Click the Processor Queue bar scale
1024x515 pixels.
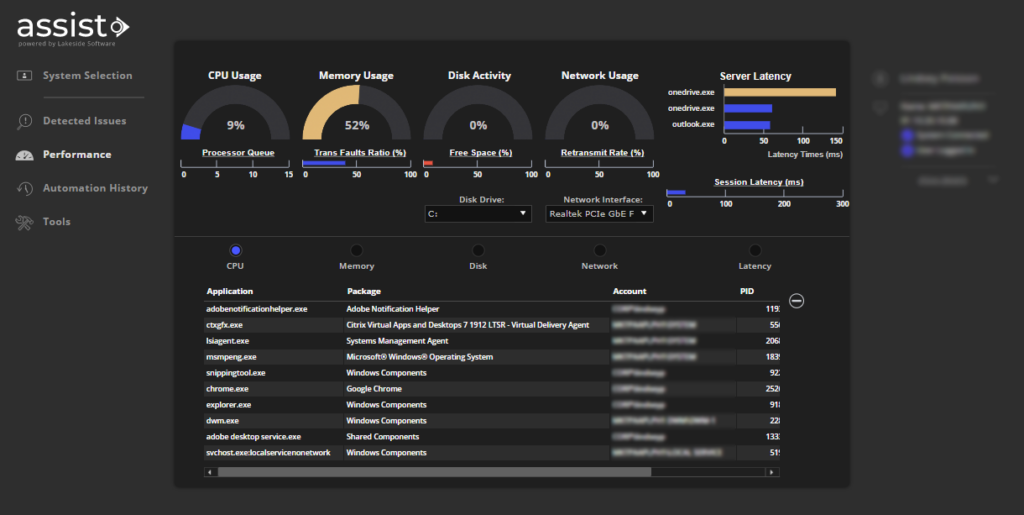(235, 163)
